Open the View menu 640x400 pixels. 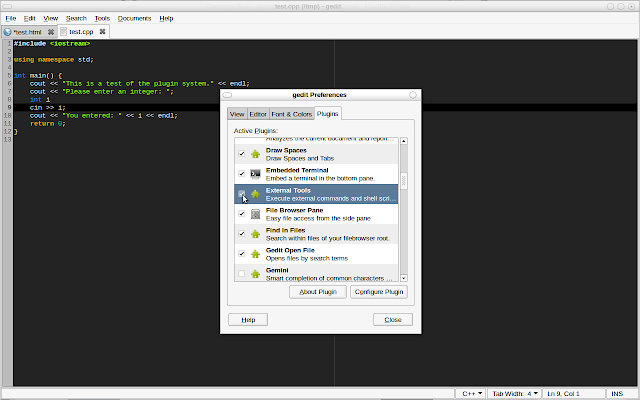click(51, 18)
